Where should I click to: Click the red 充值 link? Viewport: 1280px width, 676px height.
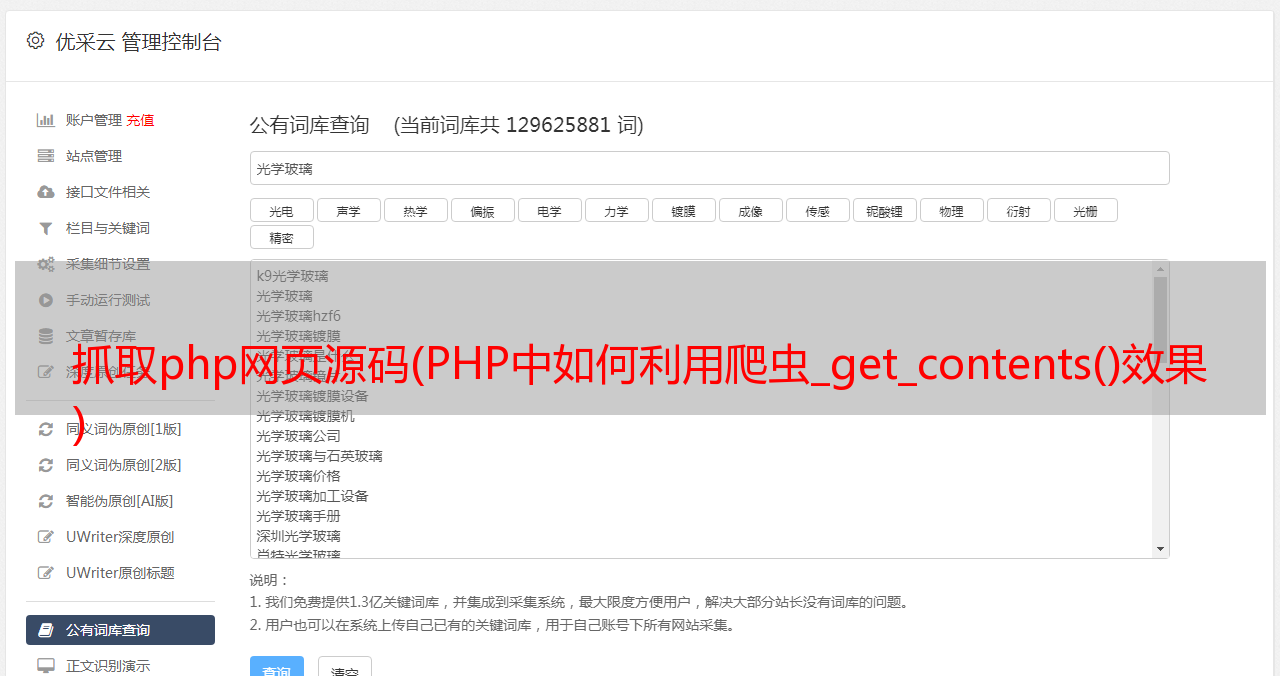click(x=140, y=120)
